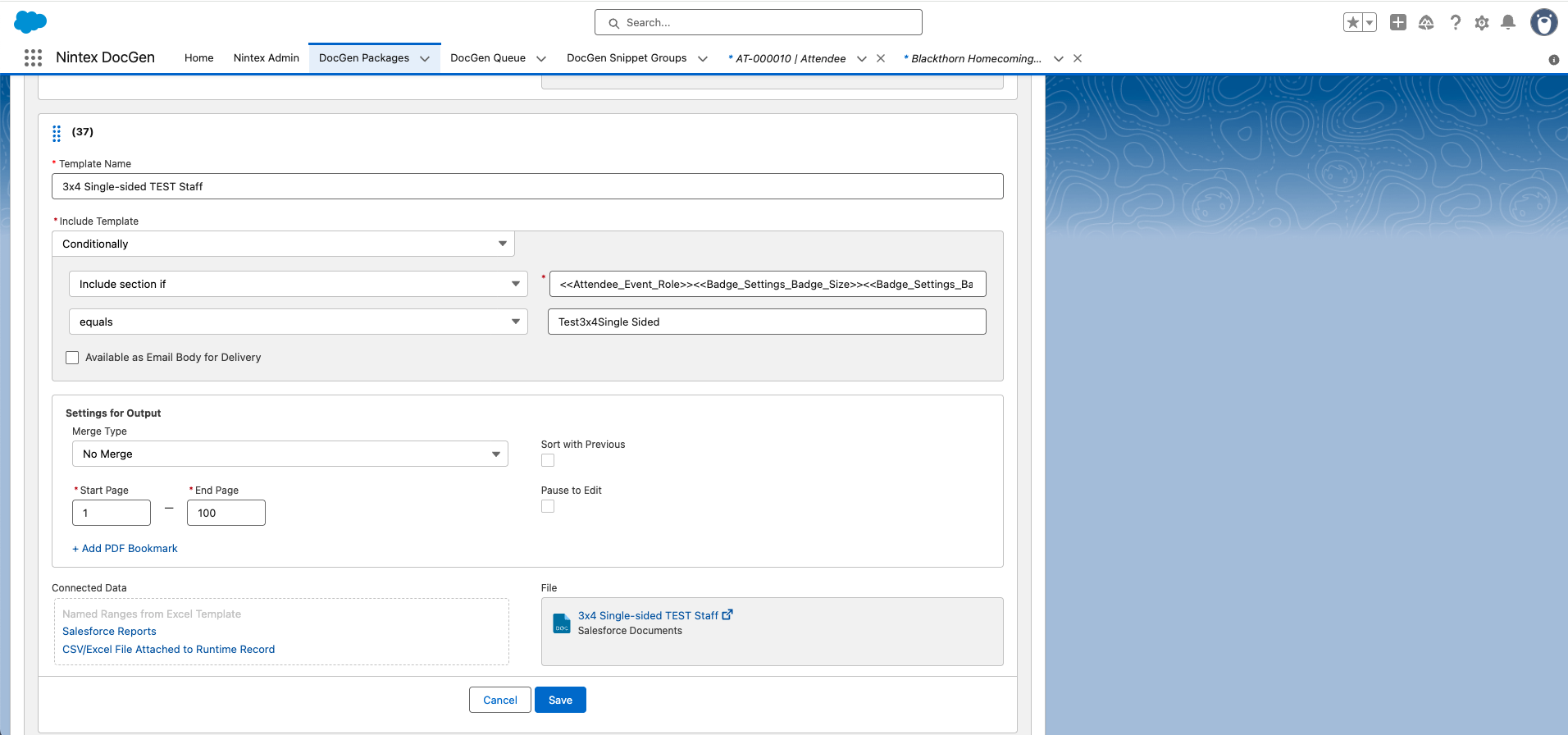
Task: Click the DOC file icon
Action: (x=562, y=623)
